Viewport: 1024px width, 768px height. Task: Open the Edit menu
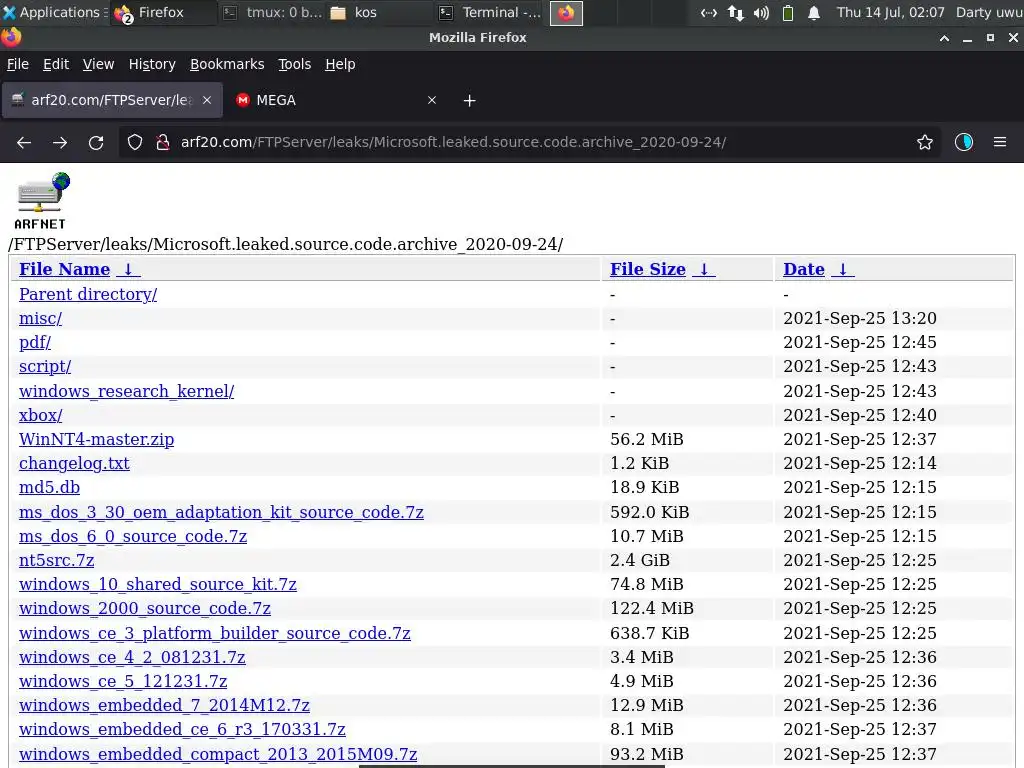[x=56, y=64]
